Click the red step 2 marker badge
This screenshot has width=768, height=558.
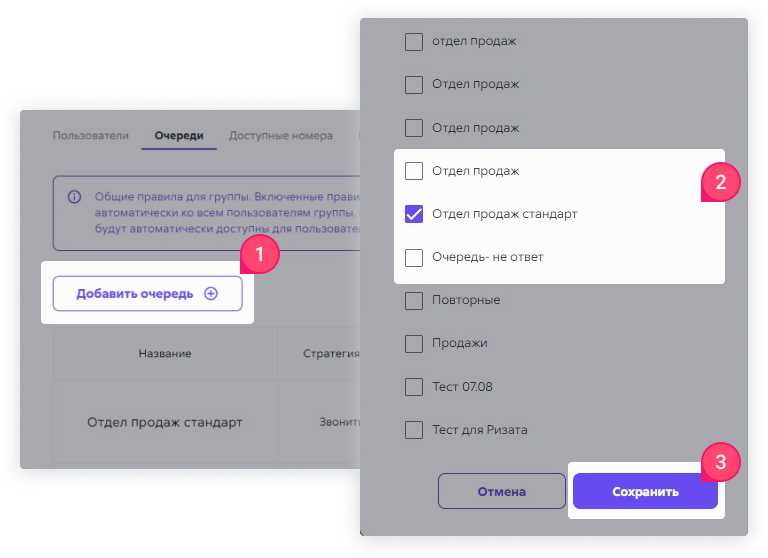720,182
